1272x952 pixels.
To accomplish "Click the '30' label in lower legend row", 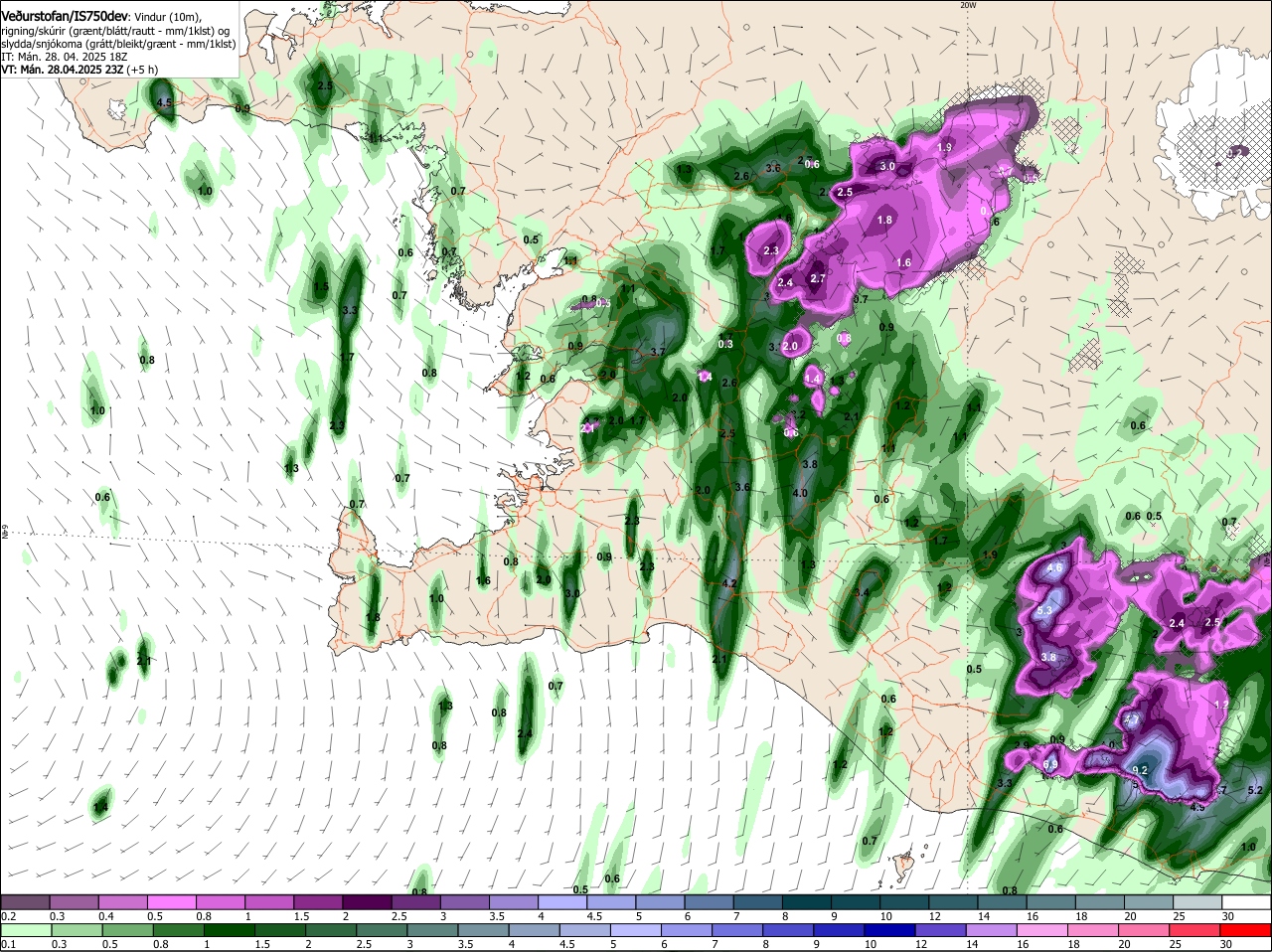I will [1225, 944].
